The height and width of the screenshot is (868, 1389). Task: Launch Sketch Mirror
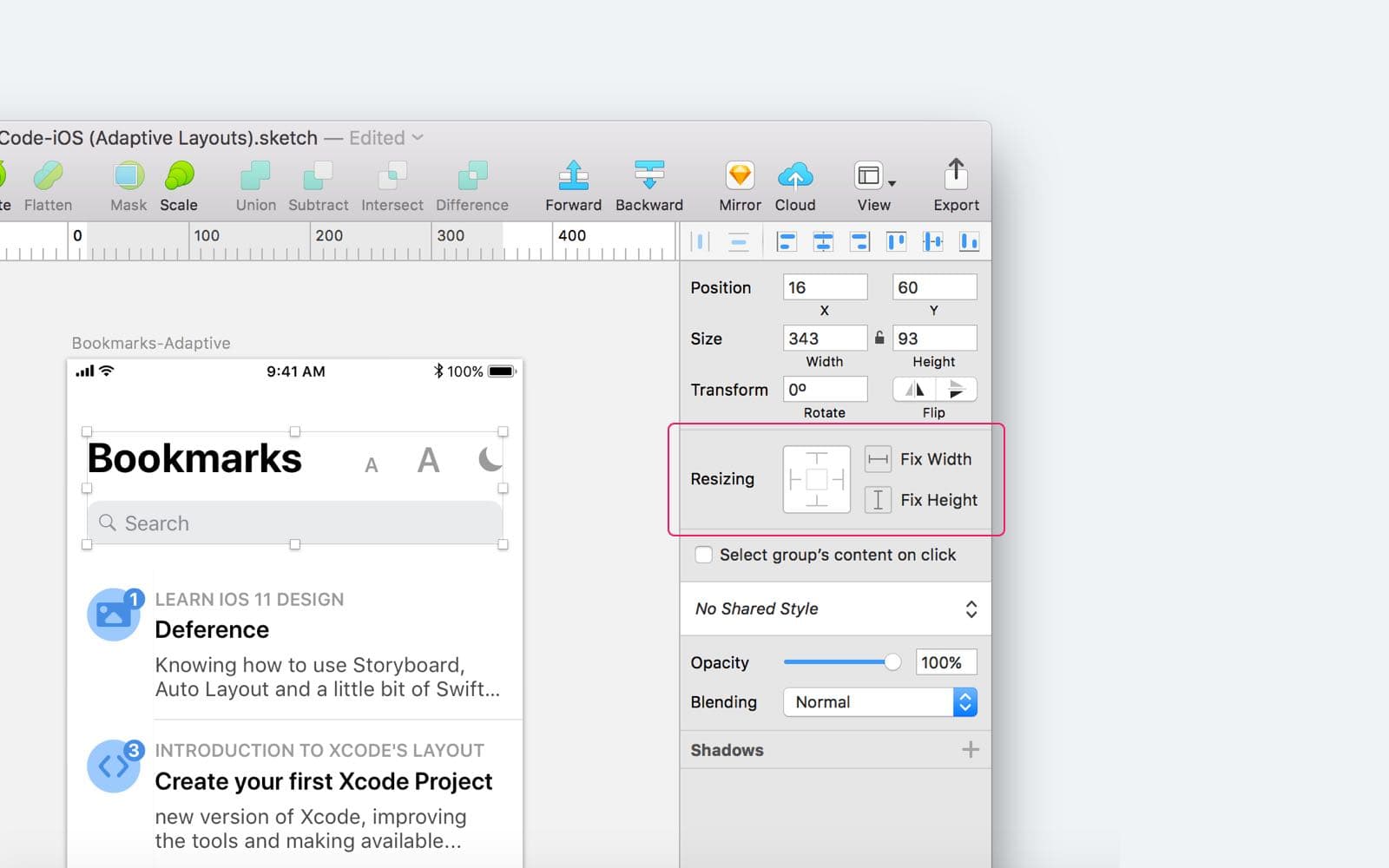point(740,186)
